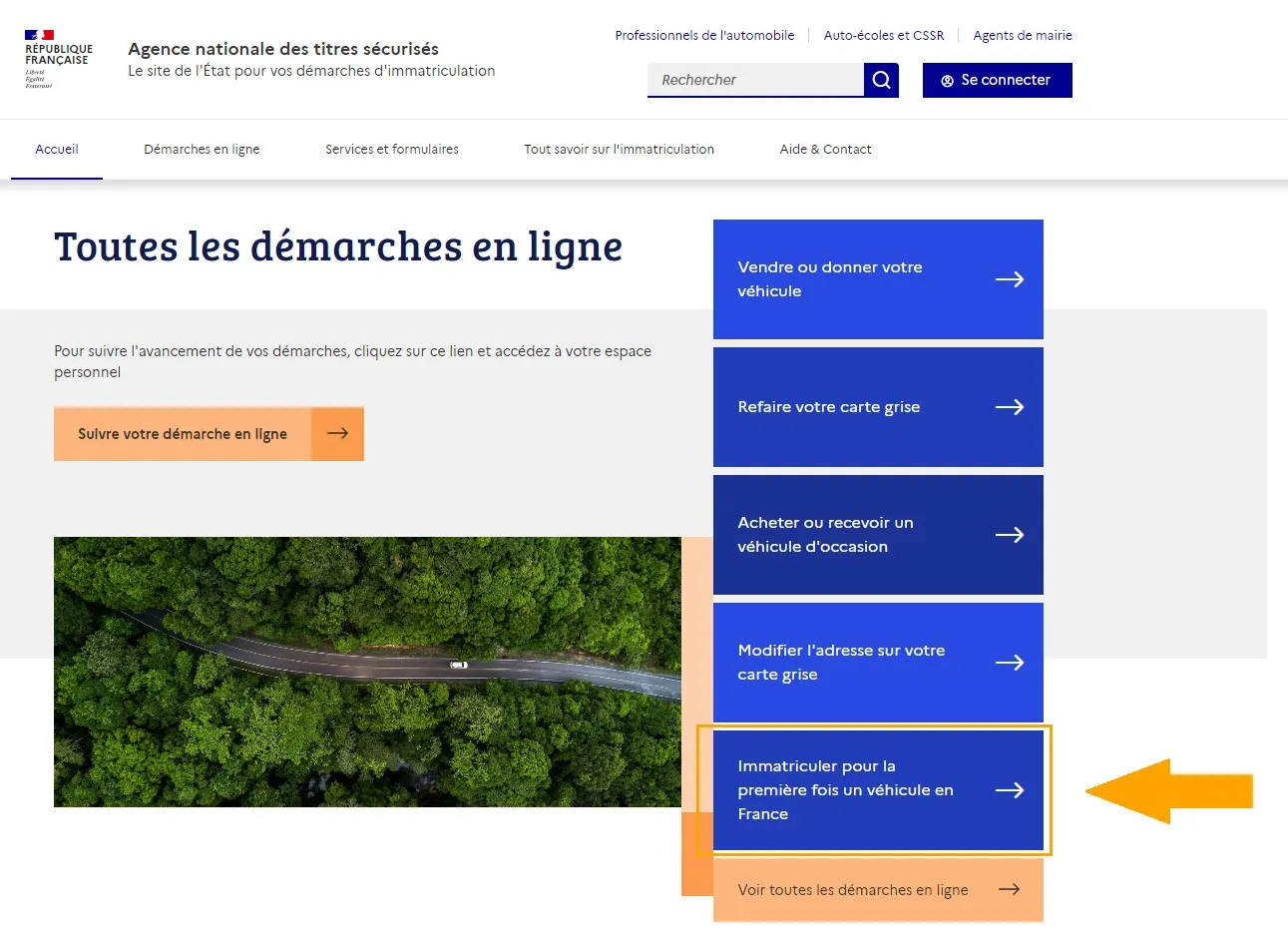Click arrow on Modifier l'adresse carte grise
This screenshot has height=943, width=1288.
point(1010,663)
